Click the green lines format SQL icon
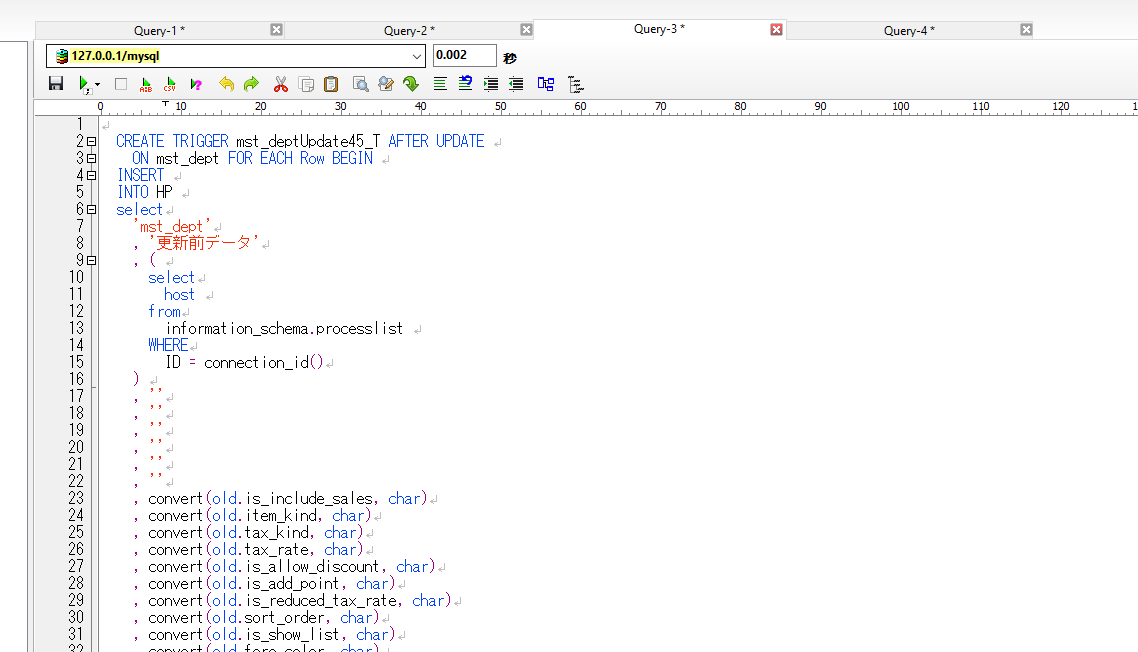This screenshot has width=1138, height=652. pyautogui.click(x=440, y=84)
